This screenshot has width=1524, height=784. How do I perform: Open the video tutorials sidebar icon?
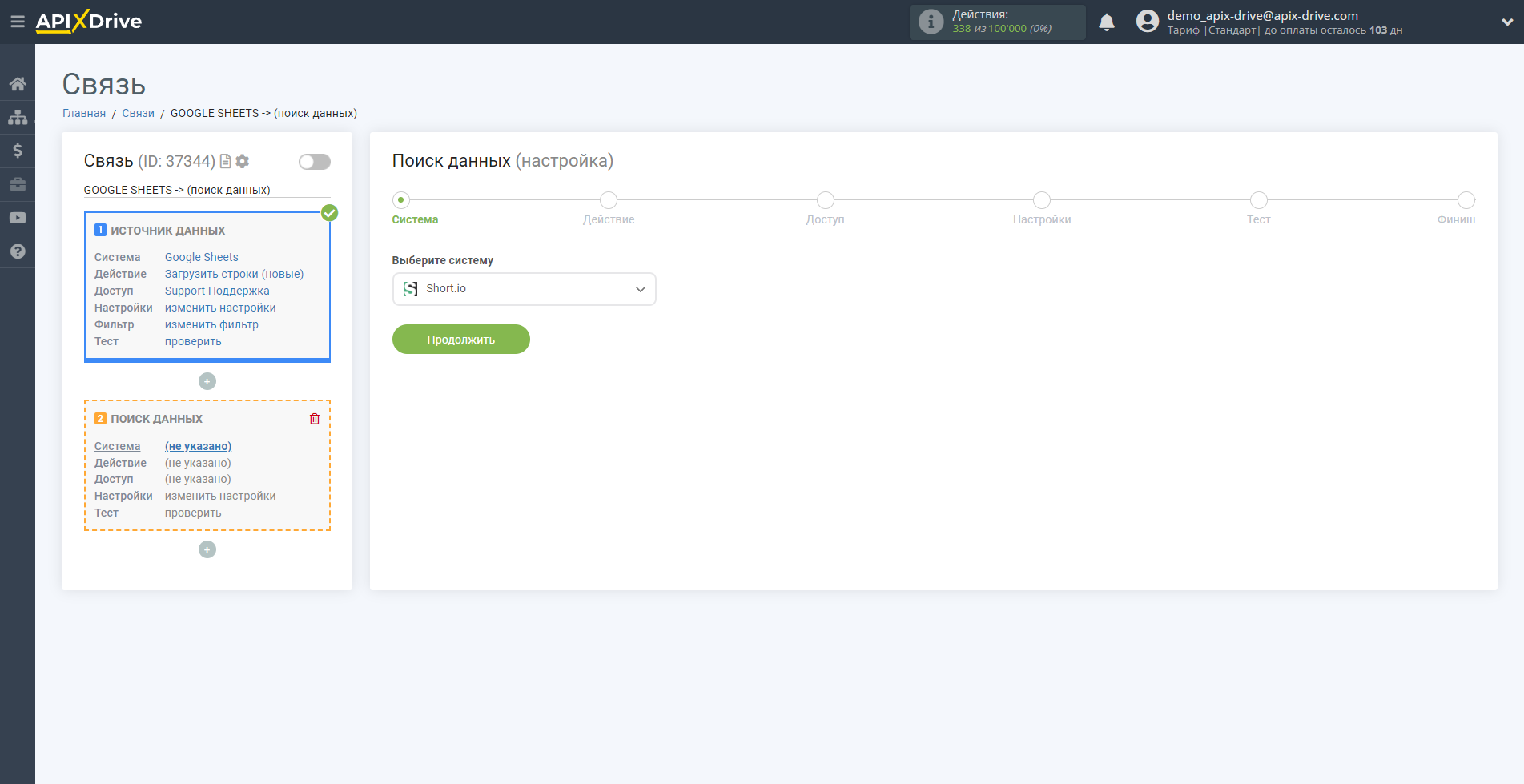tap(18, 218)
